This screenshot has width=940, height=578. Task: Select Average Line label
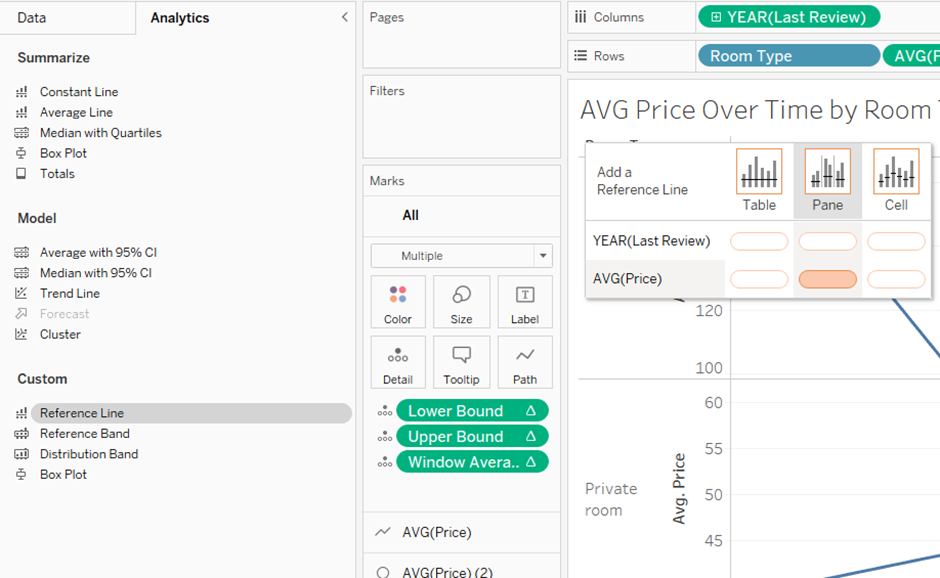(x=76, y=113)
